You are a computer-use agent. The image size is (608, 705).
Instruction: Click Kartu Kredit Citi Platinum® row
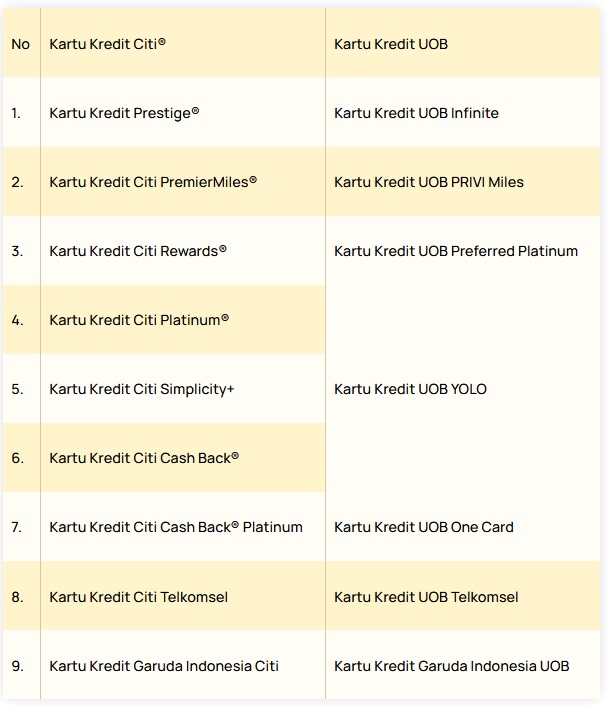(x=139, y=320)
